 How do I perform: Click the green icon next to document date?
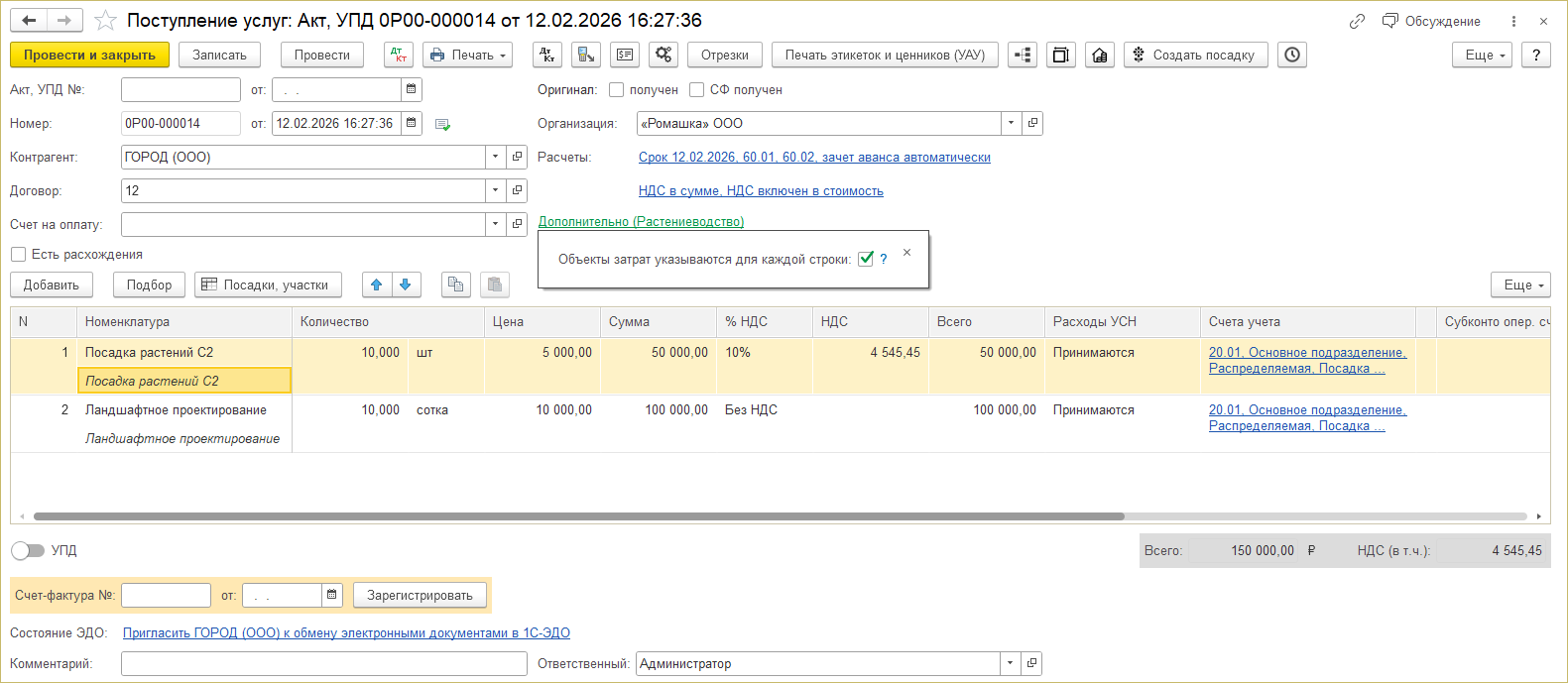(x=442, y=124)
